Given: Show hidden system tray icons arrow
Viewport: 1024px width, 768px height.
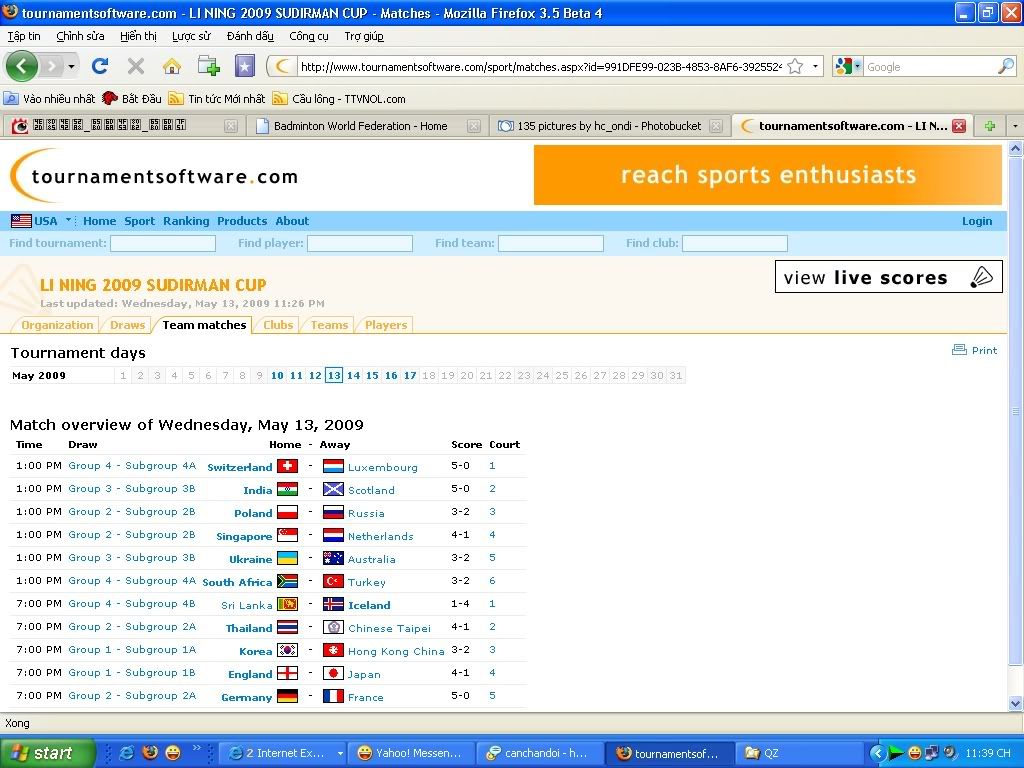Looking at the screenshot, I should tap(877, 753).
